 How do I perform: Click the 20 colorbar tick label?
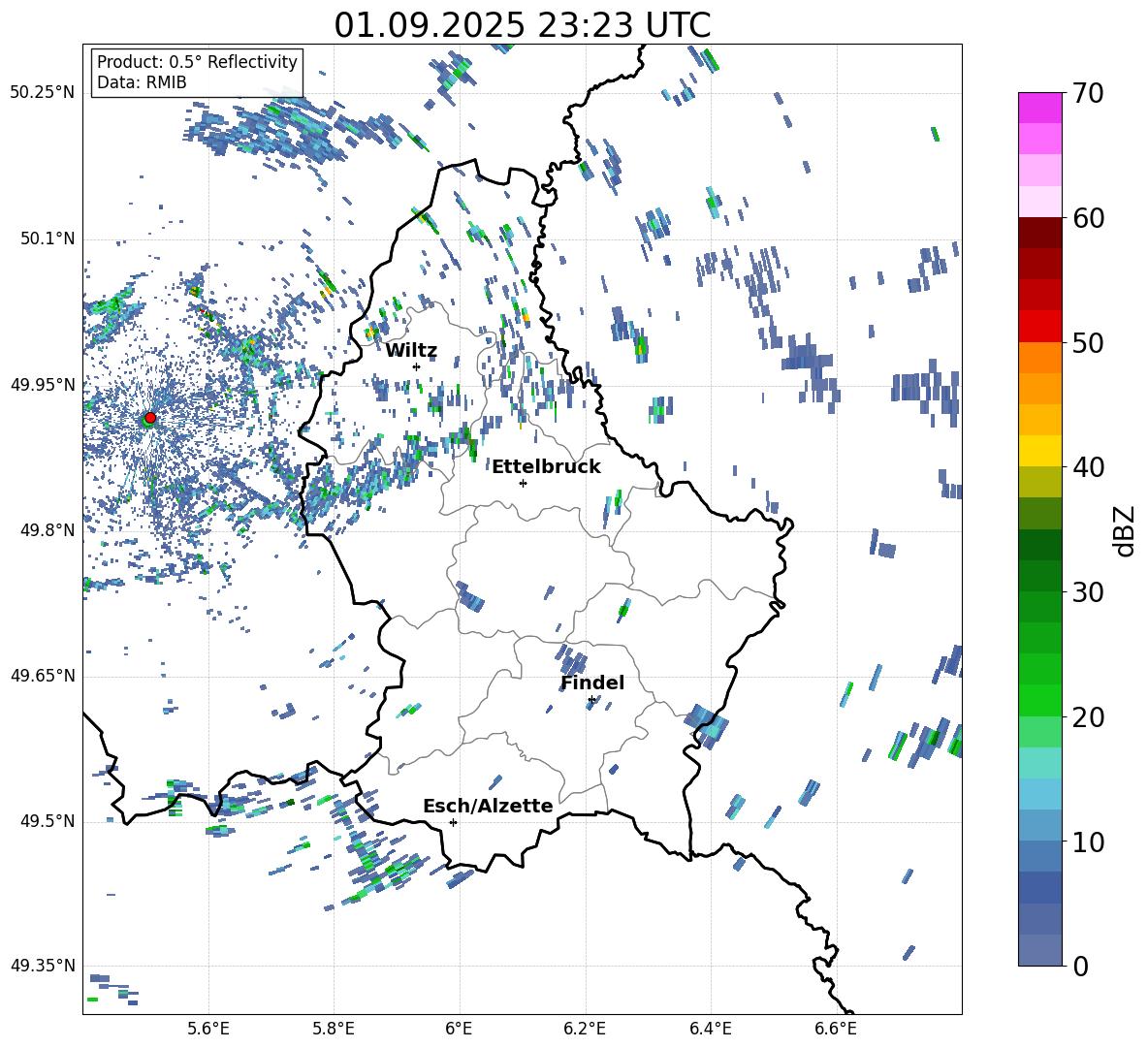coord(1088,717)
